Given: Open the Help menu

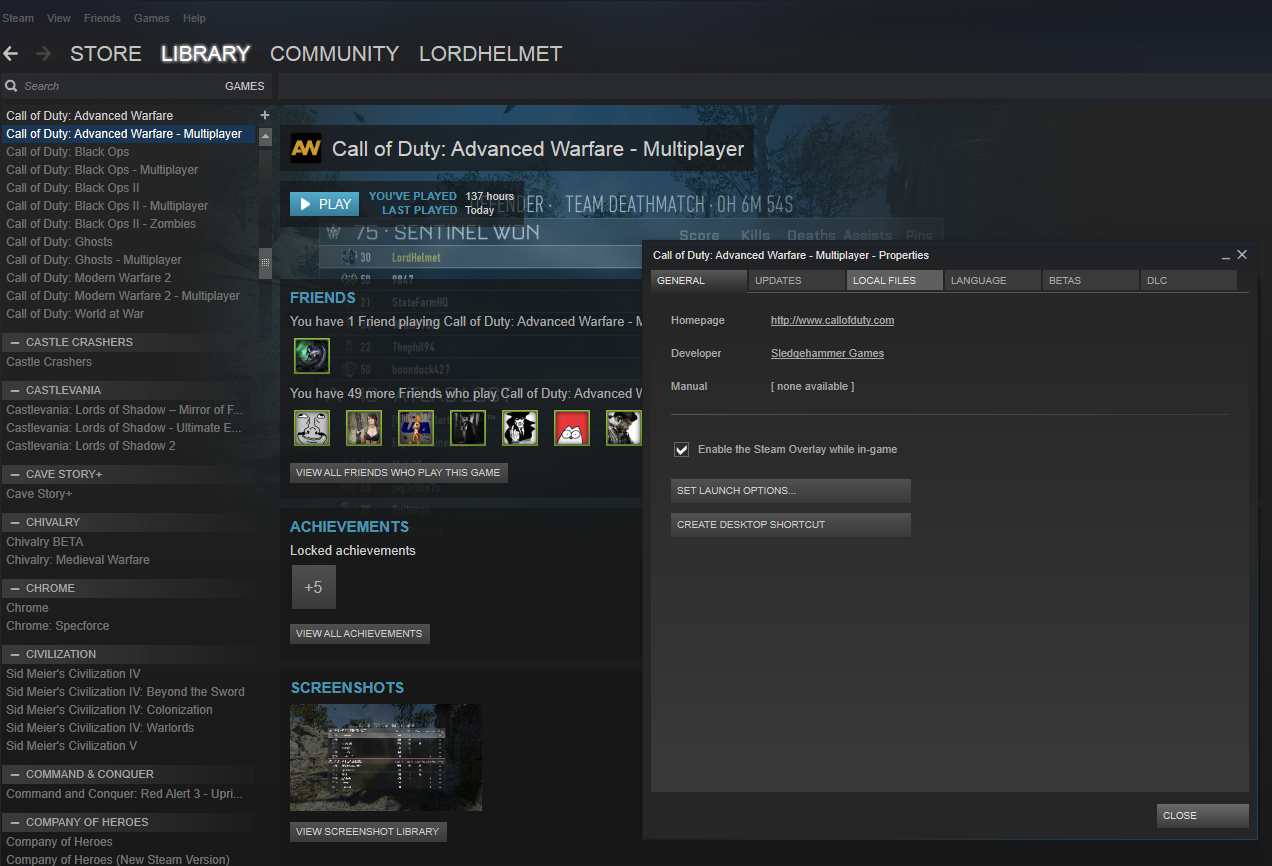Looking at the screenshot, I should click(x=194, y=18).
